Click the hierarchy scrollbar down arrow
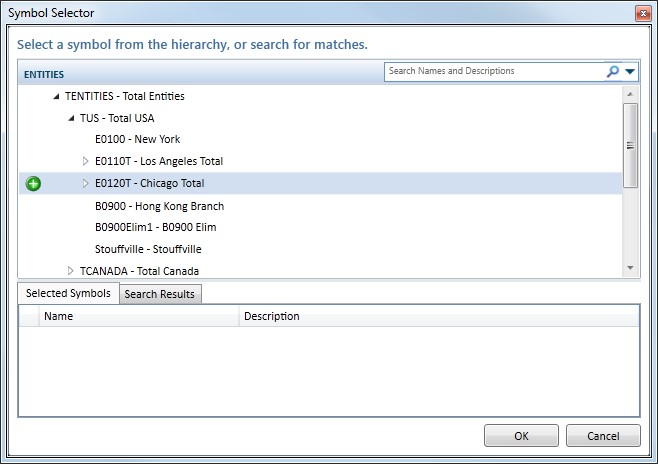Viewport: 658px width, 464px height. point(630,268)
